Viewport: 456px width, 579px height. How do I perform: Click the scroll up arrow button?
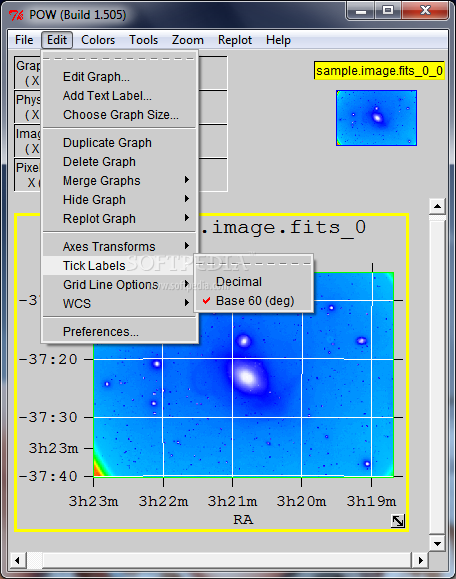coord(437,206)
